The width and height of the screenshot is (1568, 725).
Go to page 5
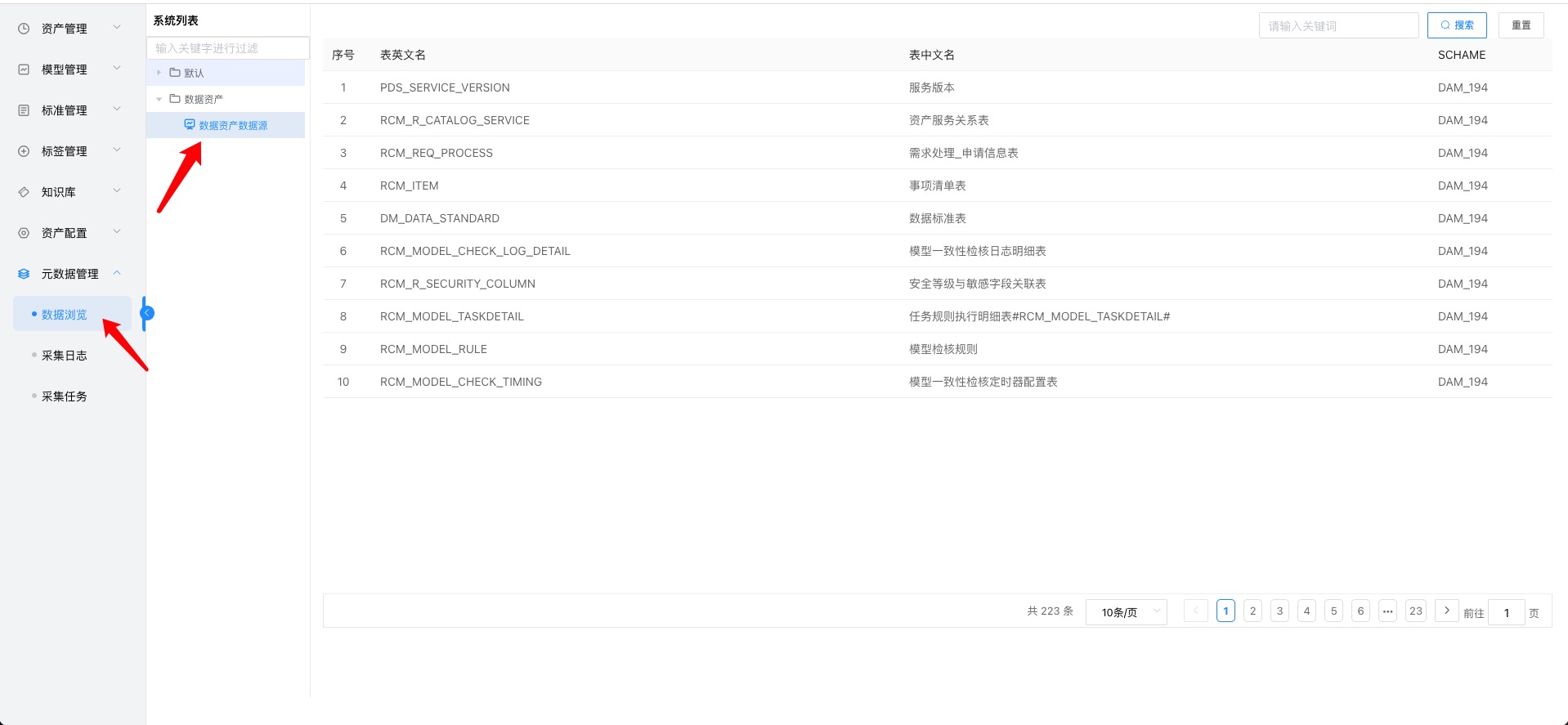(1333, 611)
